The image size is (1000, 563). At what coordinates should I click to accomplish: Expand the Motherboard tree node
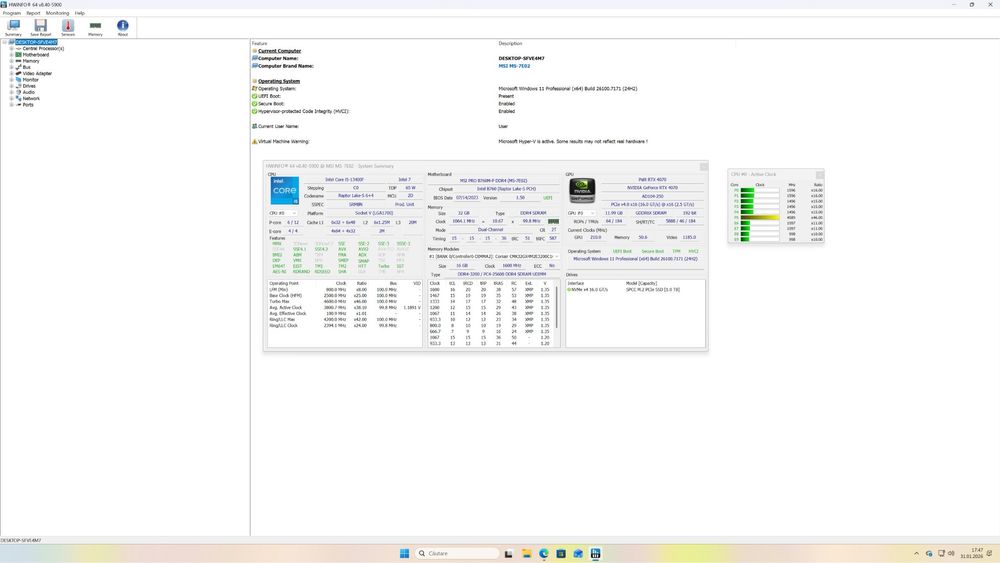click(11, 55)
